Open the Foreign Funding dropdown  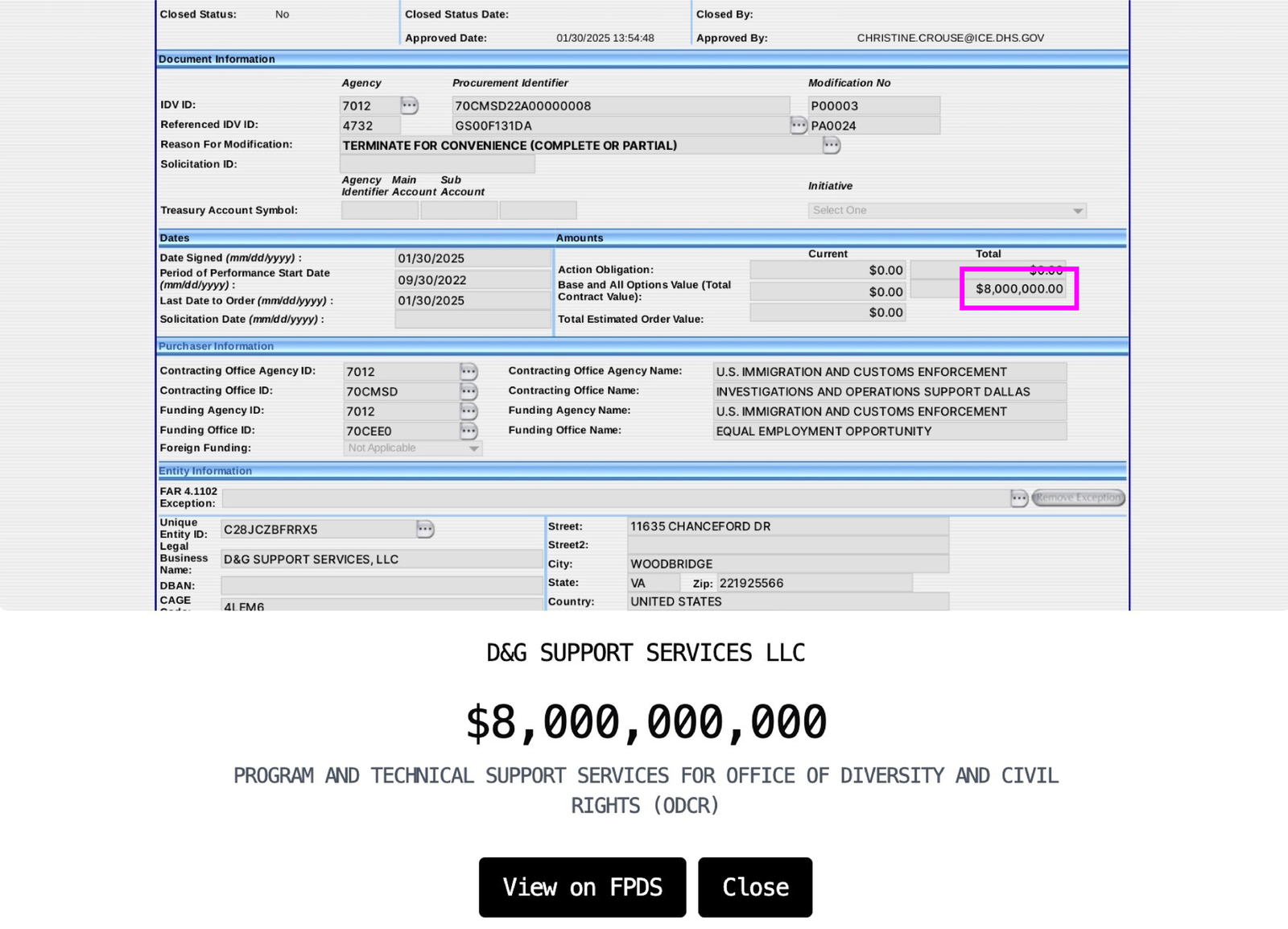[x=412, y=448]
